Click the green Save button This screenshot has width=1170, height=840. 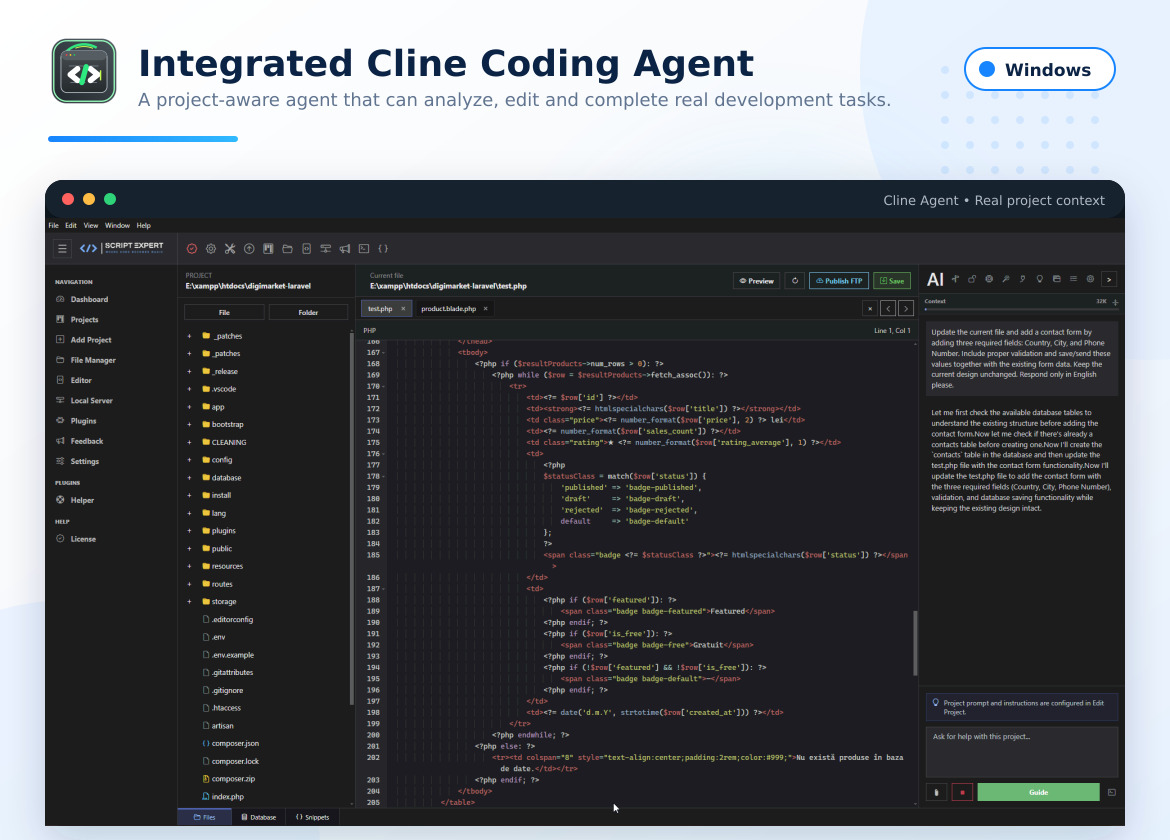(x=892, y=281)
